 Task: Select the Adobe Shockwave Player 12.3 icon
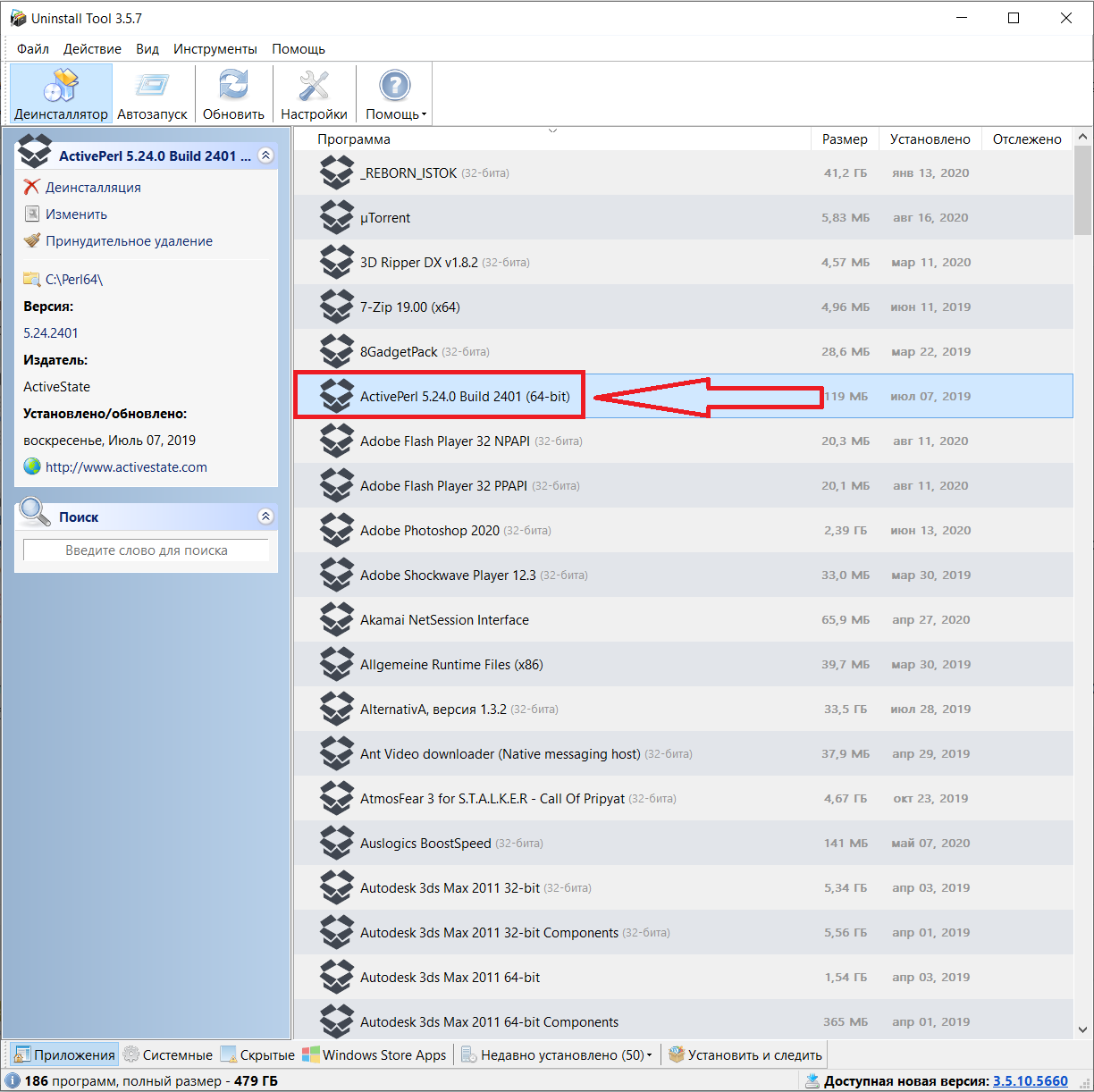click(x=337, y=575)
